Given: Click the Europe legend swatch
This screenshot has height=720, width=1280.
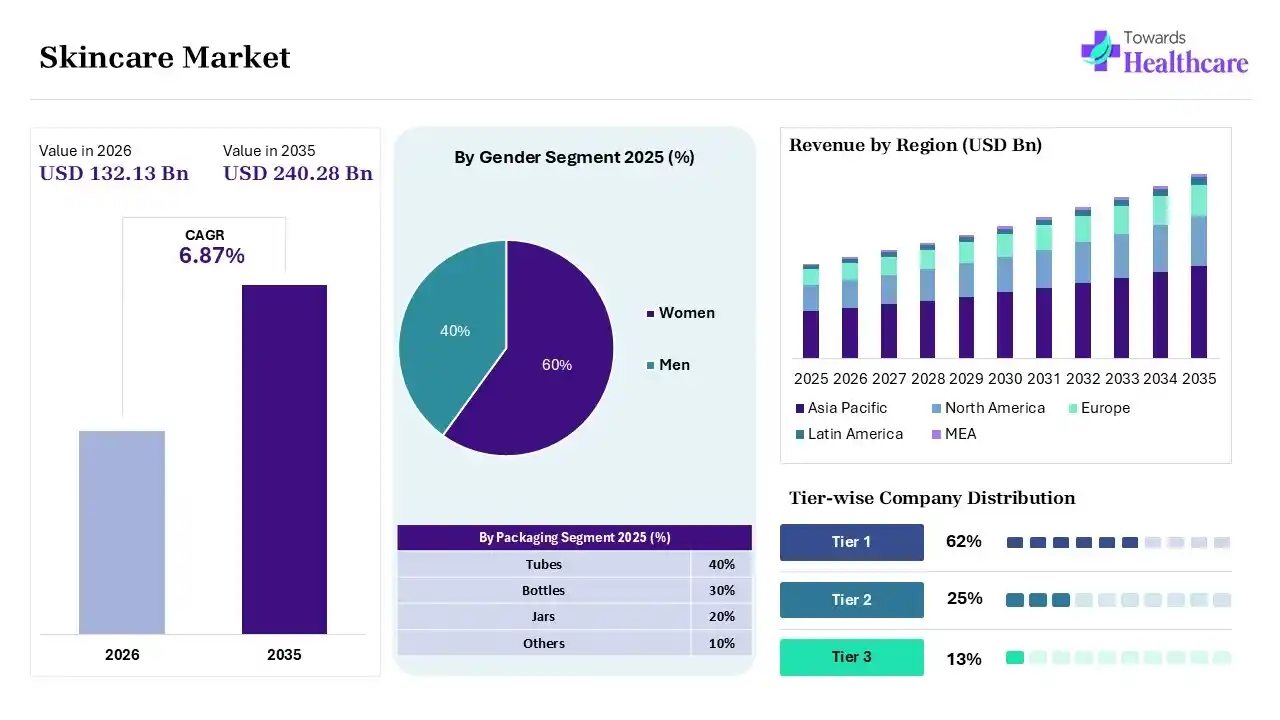Looking at the screenshot, I should [x=1072, y=409].
